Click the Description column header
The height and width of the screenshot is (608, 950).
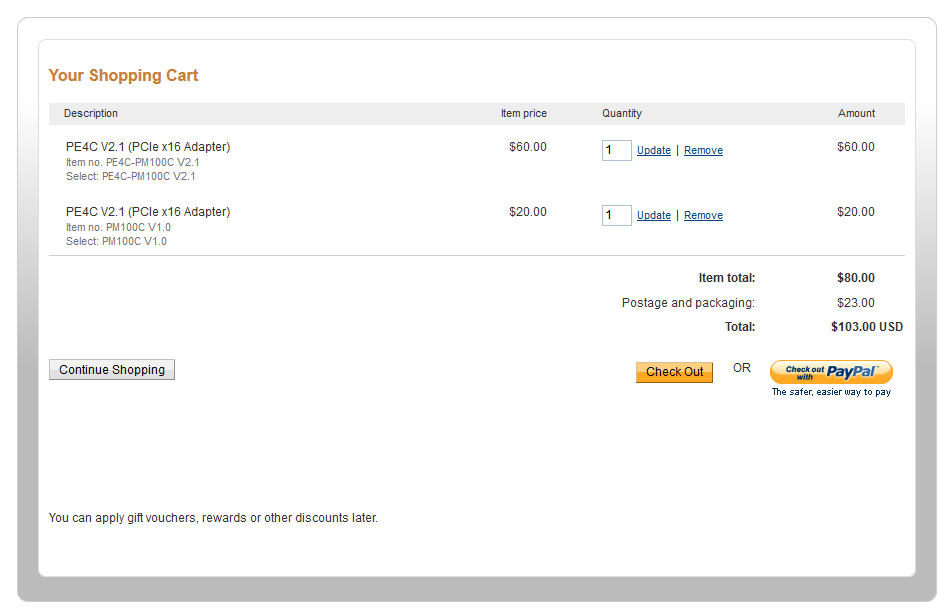91,113
